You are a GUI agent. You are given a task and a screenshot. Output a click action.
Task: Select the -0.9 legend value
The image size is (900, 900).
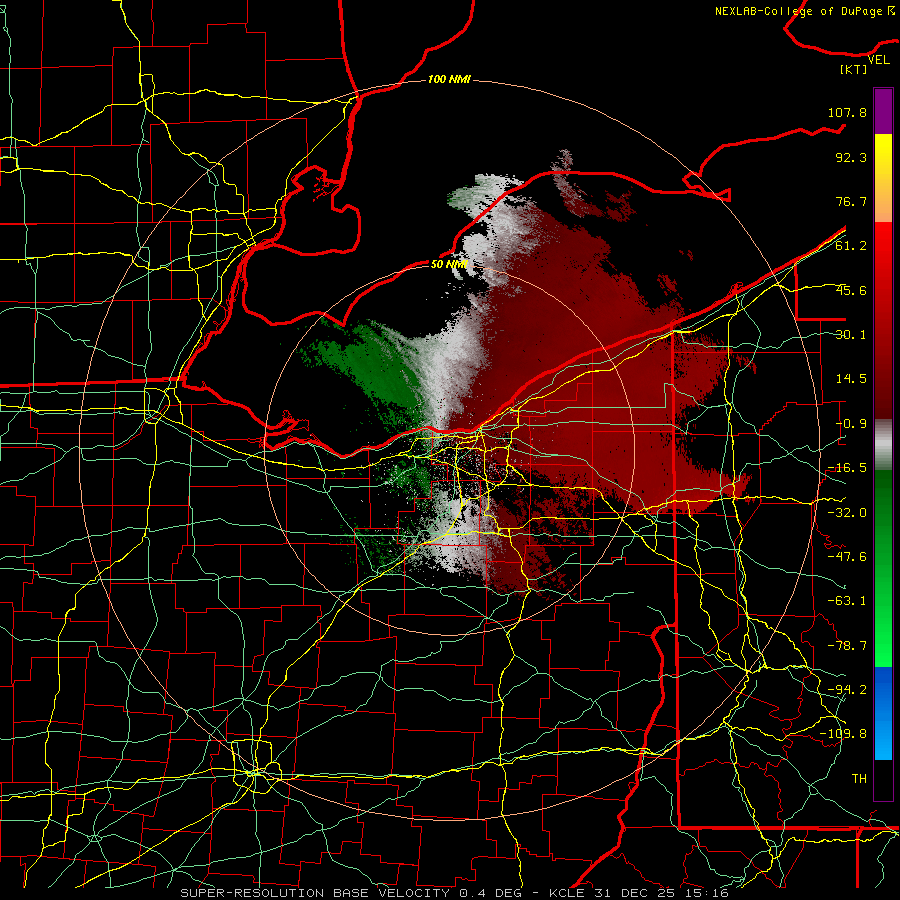click(851, 424)
